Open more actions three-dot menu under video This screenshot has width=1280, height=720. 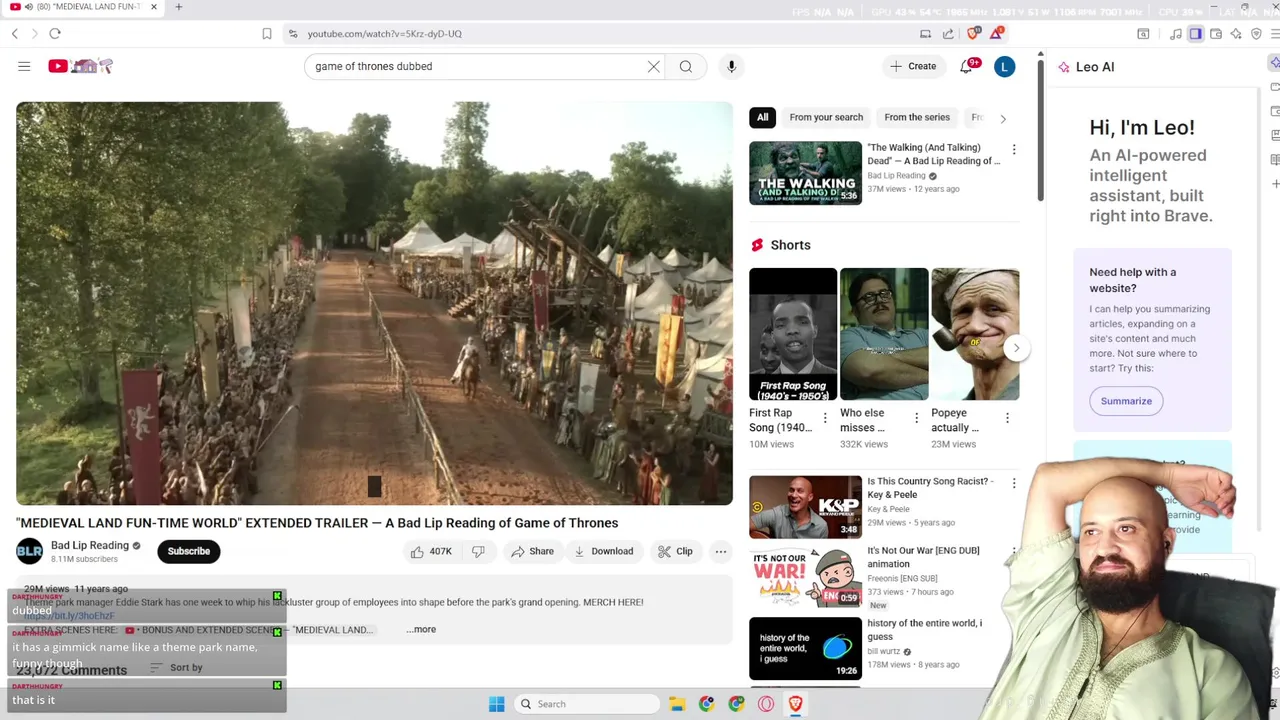[x=720, y=551]
